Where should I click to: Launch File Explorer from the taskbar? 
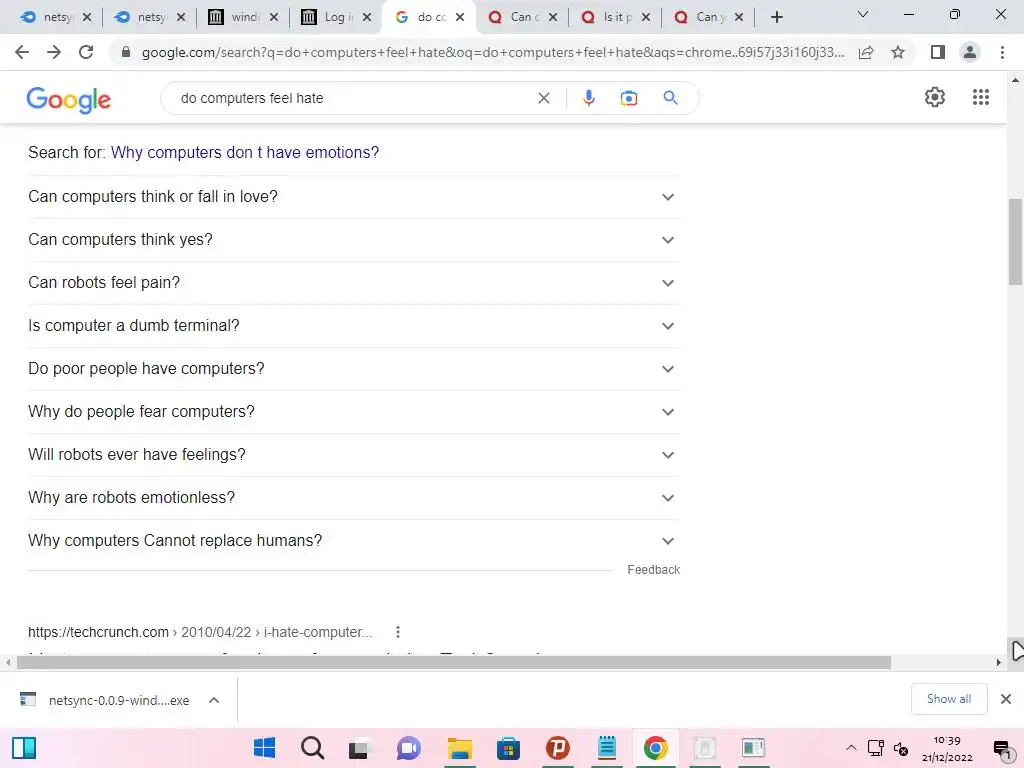click(x=459, y=748)
